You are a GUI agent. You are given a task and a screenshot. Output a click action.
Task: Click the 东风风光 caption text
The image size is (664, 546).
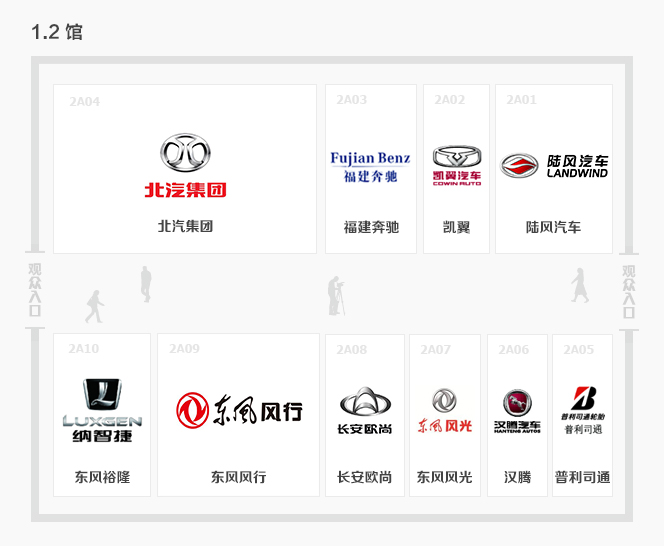444,477
